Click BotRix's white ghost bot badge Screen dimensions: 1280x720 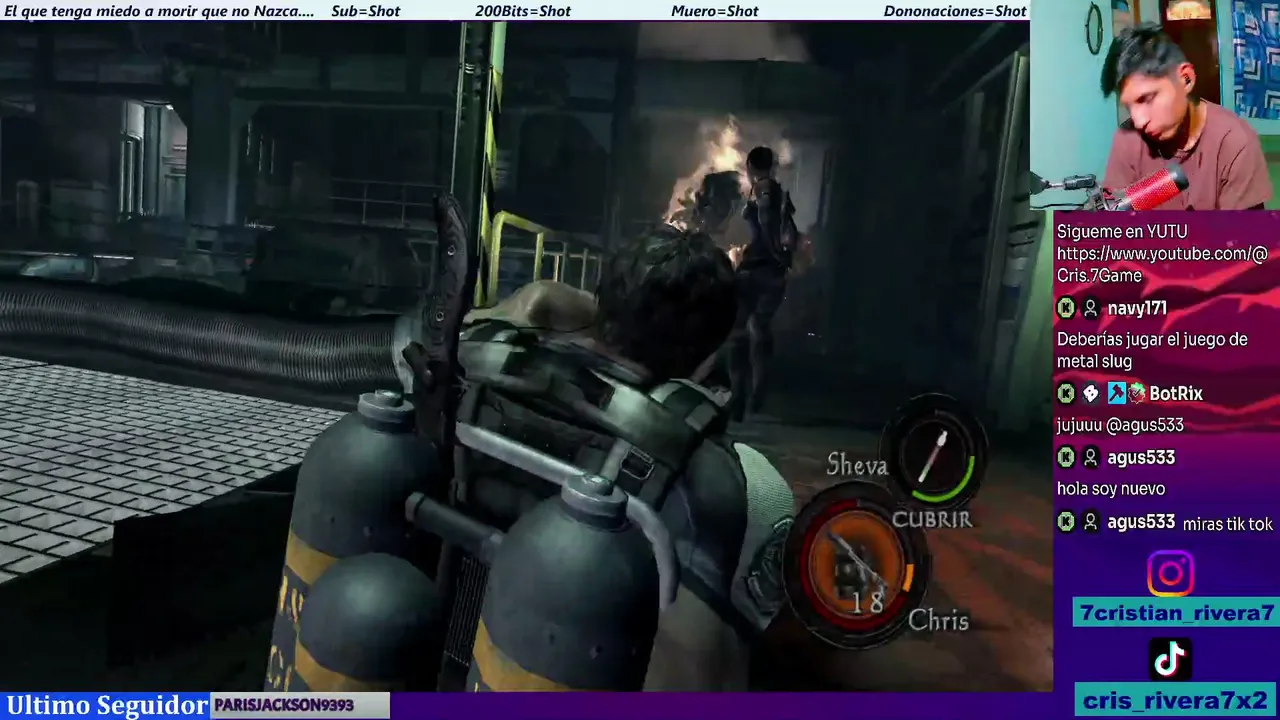(1091, 393)
